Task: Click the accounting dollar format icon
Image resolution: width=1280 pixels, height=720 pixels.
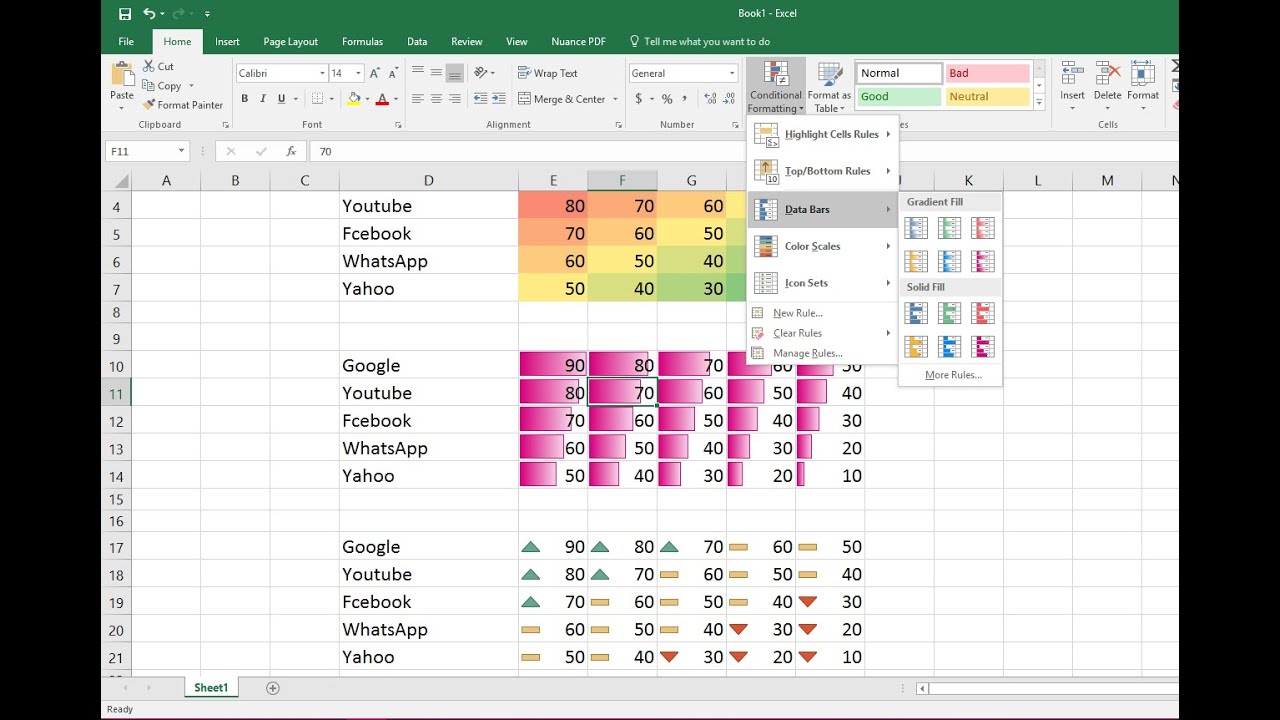Action: [638, 99]
